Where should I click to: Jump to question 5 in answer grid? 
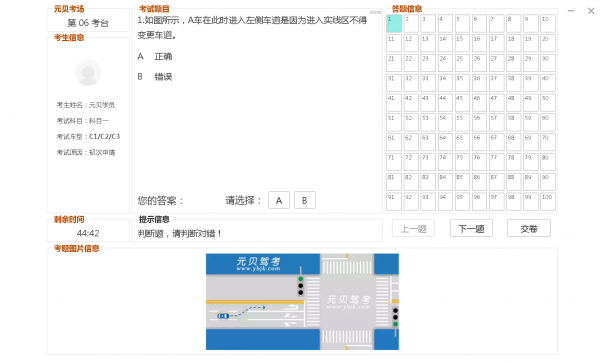(462, 23)
